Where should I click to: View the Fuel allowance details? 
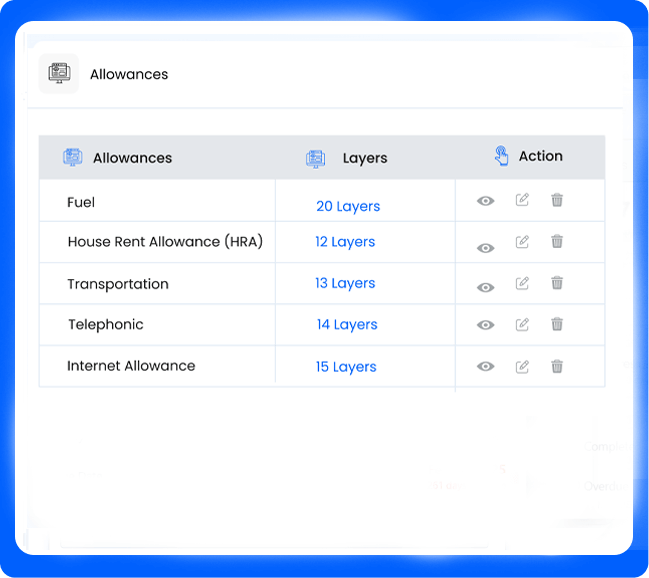(x=485, y=201)
